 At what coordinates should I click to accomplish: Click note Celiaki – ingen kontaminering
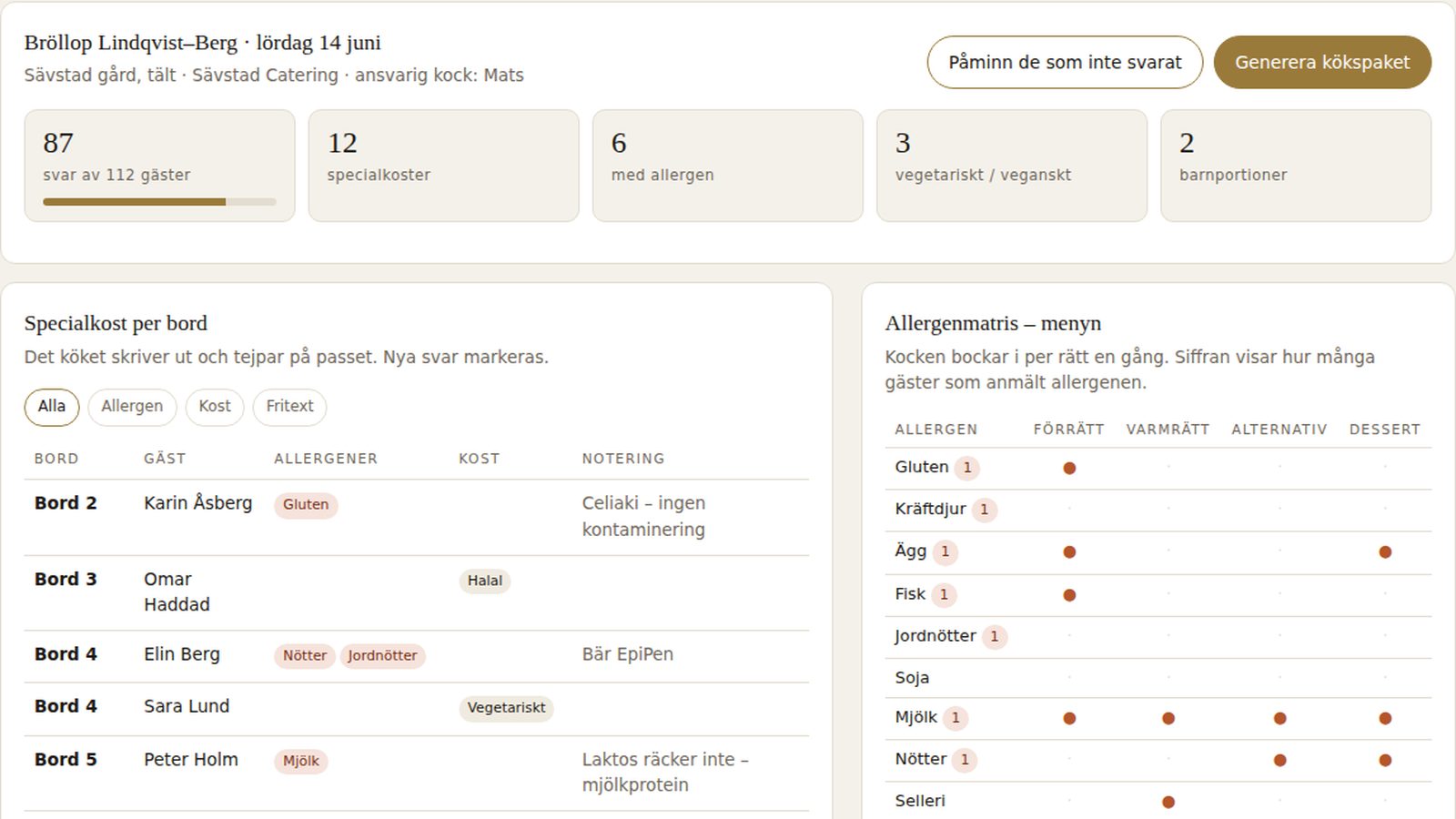643,516
